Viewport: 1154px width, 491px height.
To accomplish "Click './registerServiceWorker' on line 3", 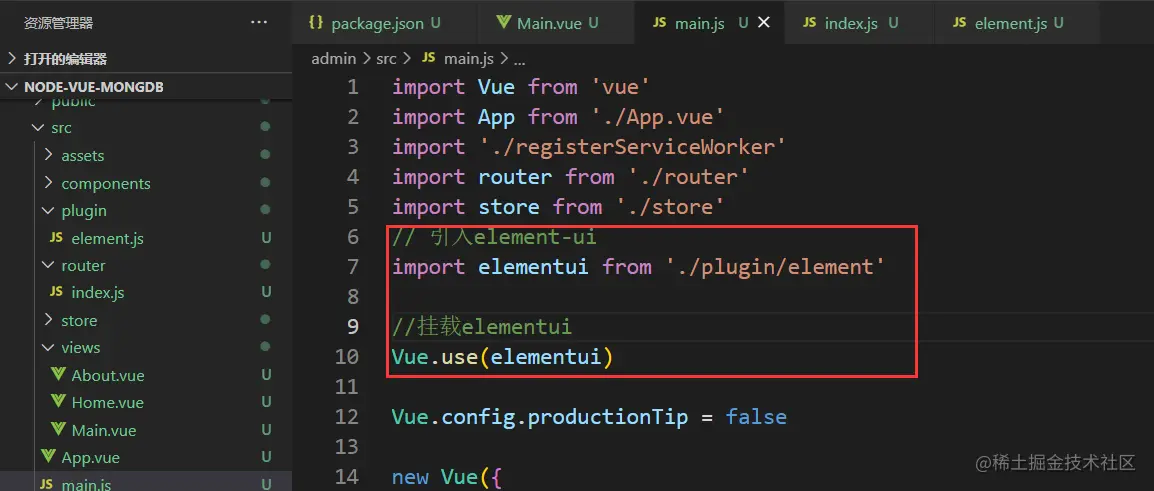I will pos(633,147).
